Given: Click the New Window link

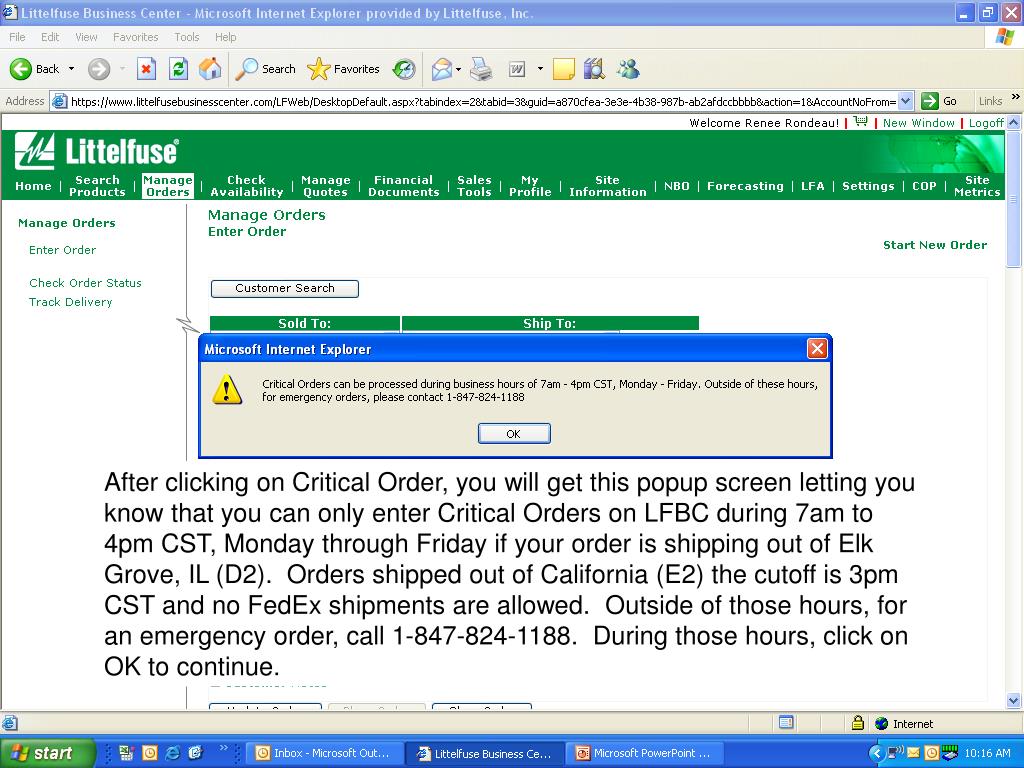Looking at the screenshot, I should [x=918, y=123].
